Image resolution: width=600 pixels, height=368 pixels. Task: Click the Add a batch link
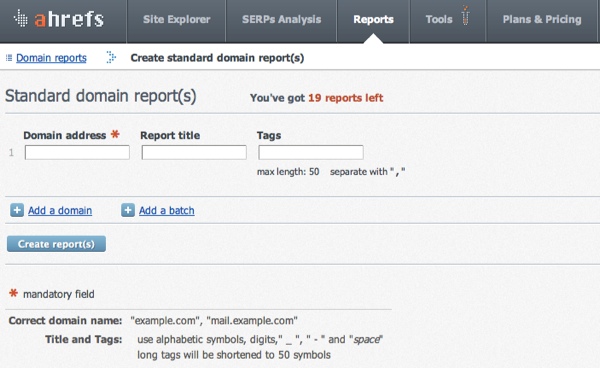pos(167,210)
